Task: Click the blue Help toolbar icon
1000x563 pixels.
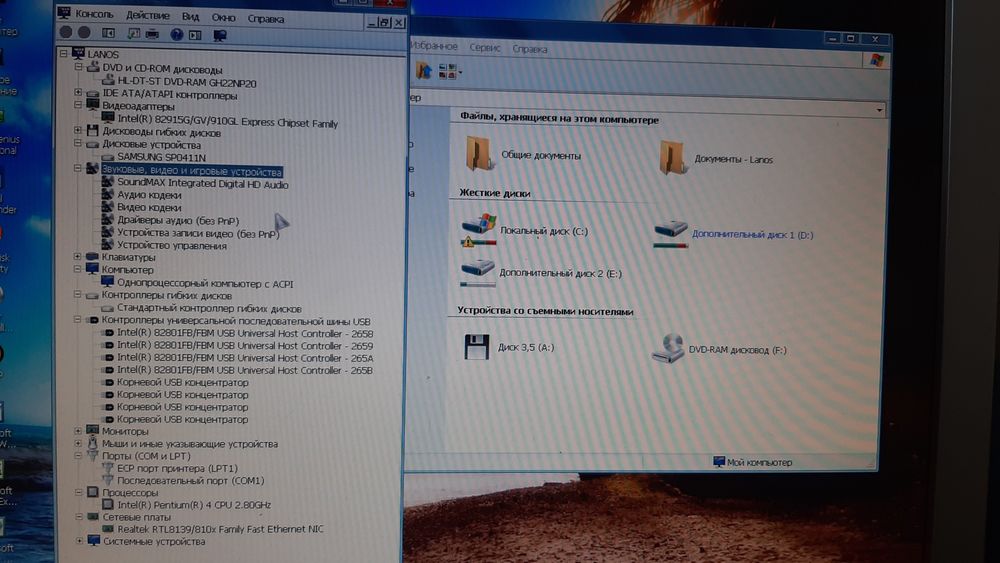Action: tap(177, 34)
